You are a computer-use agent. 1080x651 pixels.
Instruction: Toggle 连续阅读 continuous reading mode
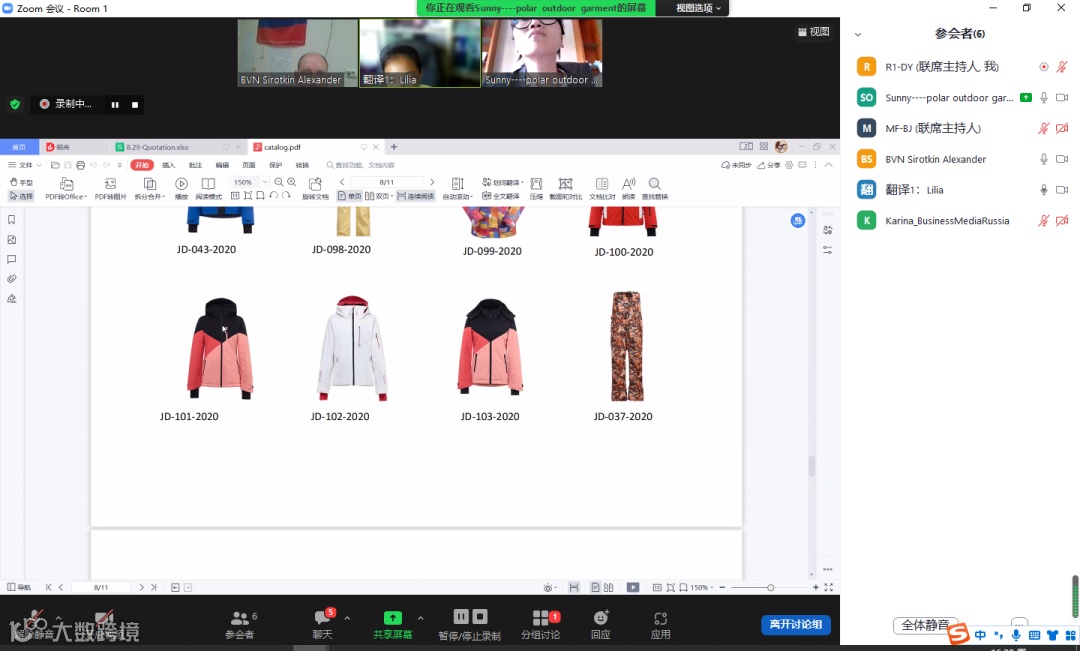click(x=415, y=196)
